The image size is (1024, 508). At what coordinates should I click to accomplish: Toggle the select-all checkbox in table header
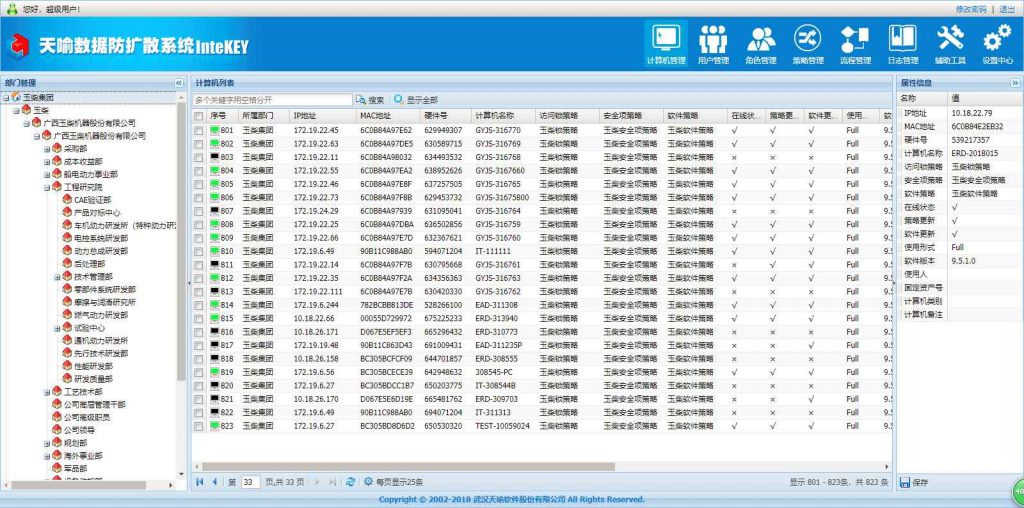coord(199,116)
